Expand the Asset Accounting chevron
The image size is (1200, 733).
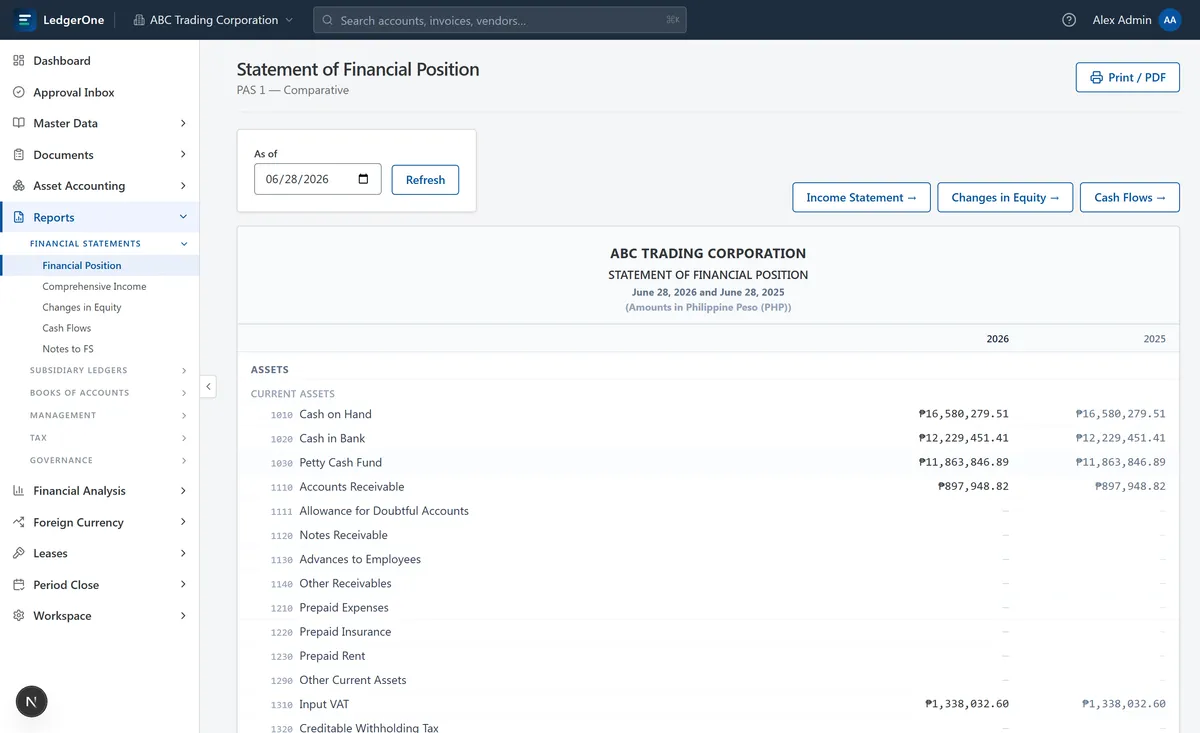pyautogui.click(x=183, y=186)
